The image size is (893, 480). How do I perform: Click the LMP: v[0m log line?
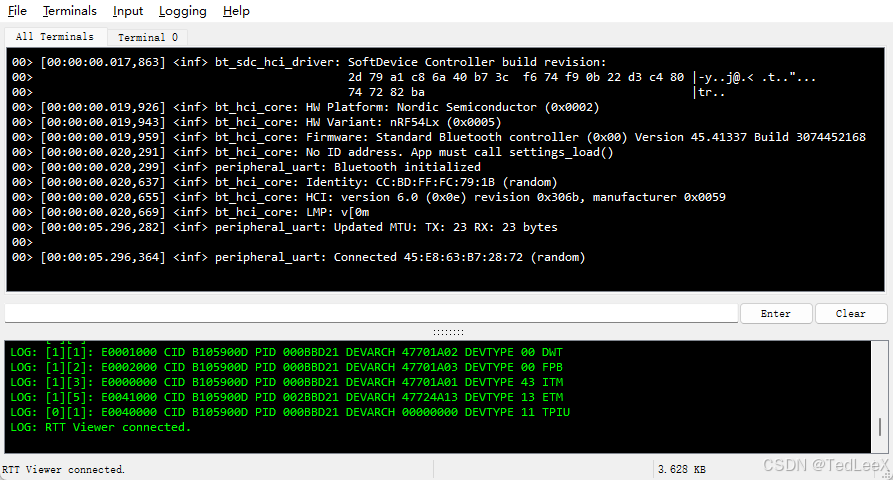[190, 212]
